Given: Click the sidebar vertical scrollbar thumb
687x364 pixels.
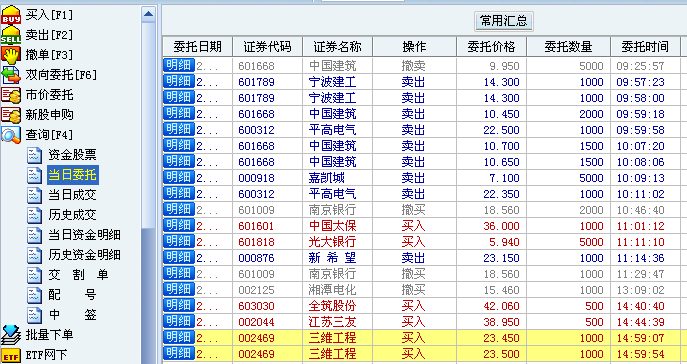Looking at the screenshot, I should point(149,125).
